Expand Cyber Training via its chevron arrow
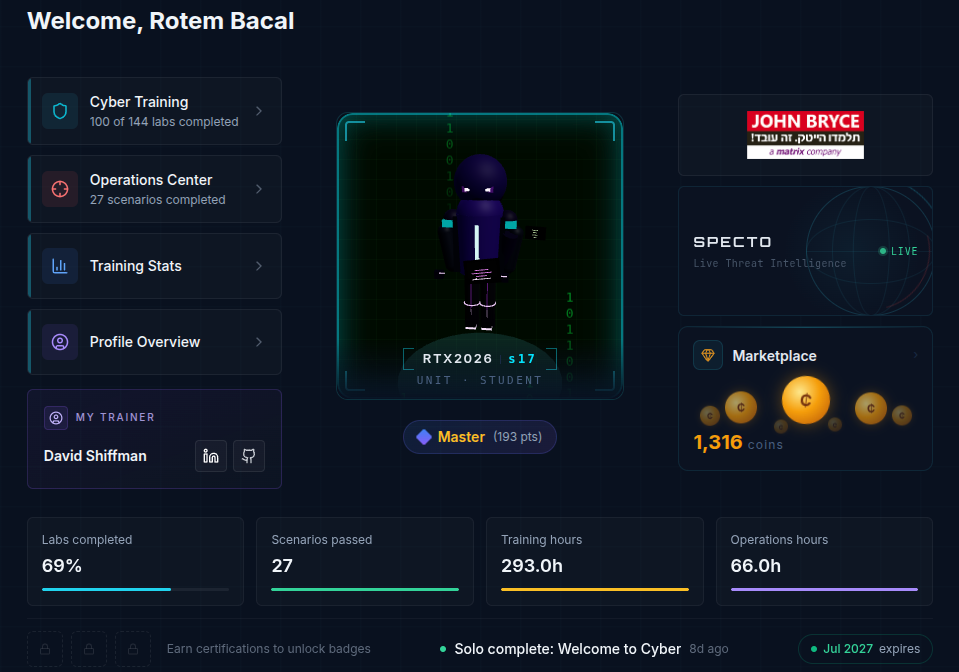959x672 pixels. coord(259,111)
